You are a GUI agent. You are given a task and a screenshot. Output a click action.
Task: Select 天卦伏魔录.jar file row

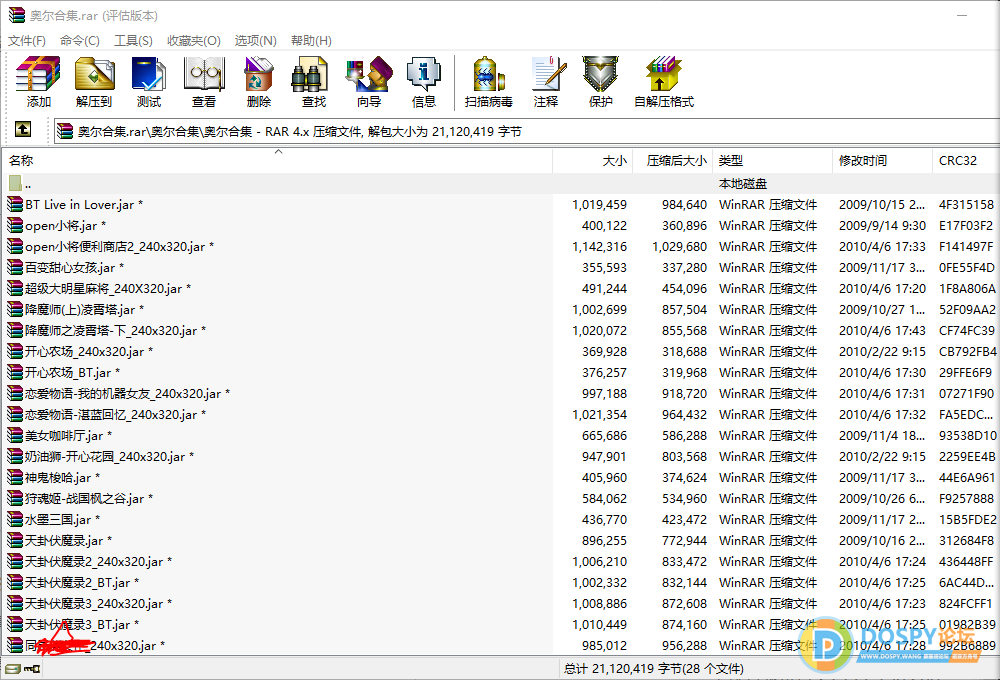tap(500, 541)
